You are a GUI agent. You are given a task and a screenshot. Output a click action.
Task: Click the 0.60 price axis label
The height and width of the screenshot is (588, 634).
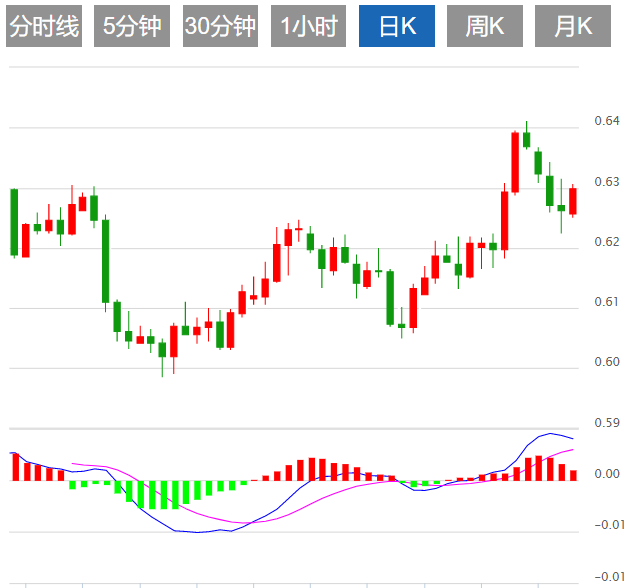[606, 362]
